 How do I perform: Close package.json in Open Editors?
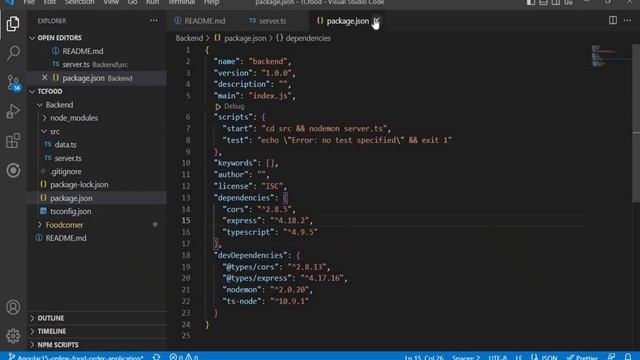tap(44, 78)
